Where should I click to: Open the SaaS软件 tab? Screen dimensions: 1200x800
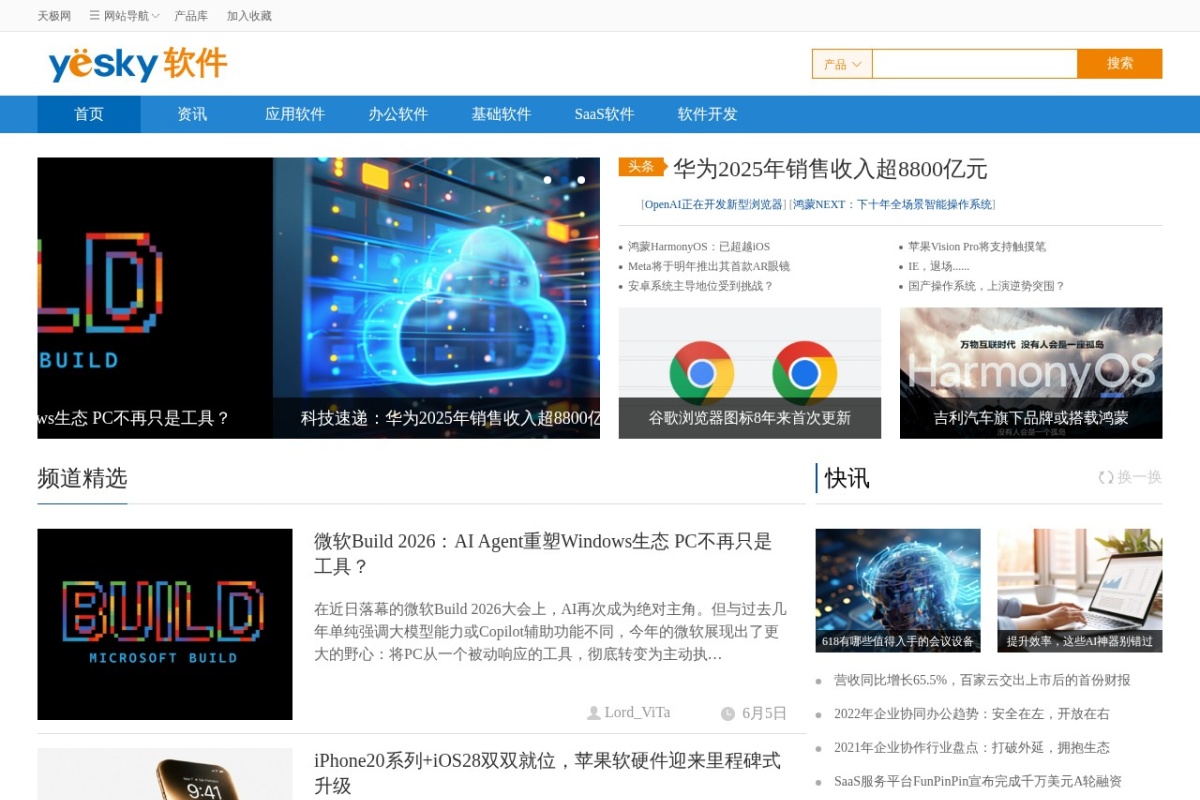pos(604,114)
